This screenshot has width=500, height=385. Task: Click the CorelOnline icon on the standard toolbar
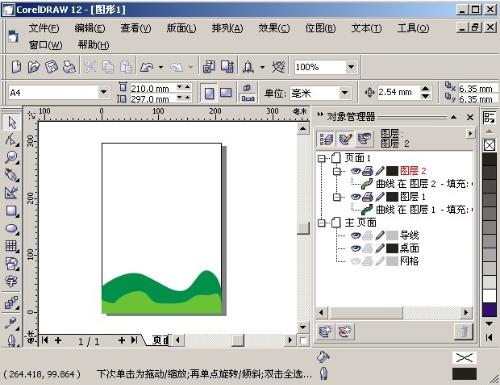278,67
